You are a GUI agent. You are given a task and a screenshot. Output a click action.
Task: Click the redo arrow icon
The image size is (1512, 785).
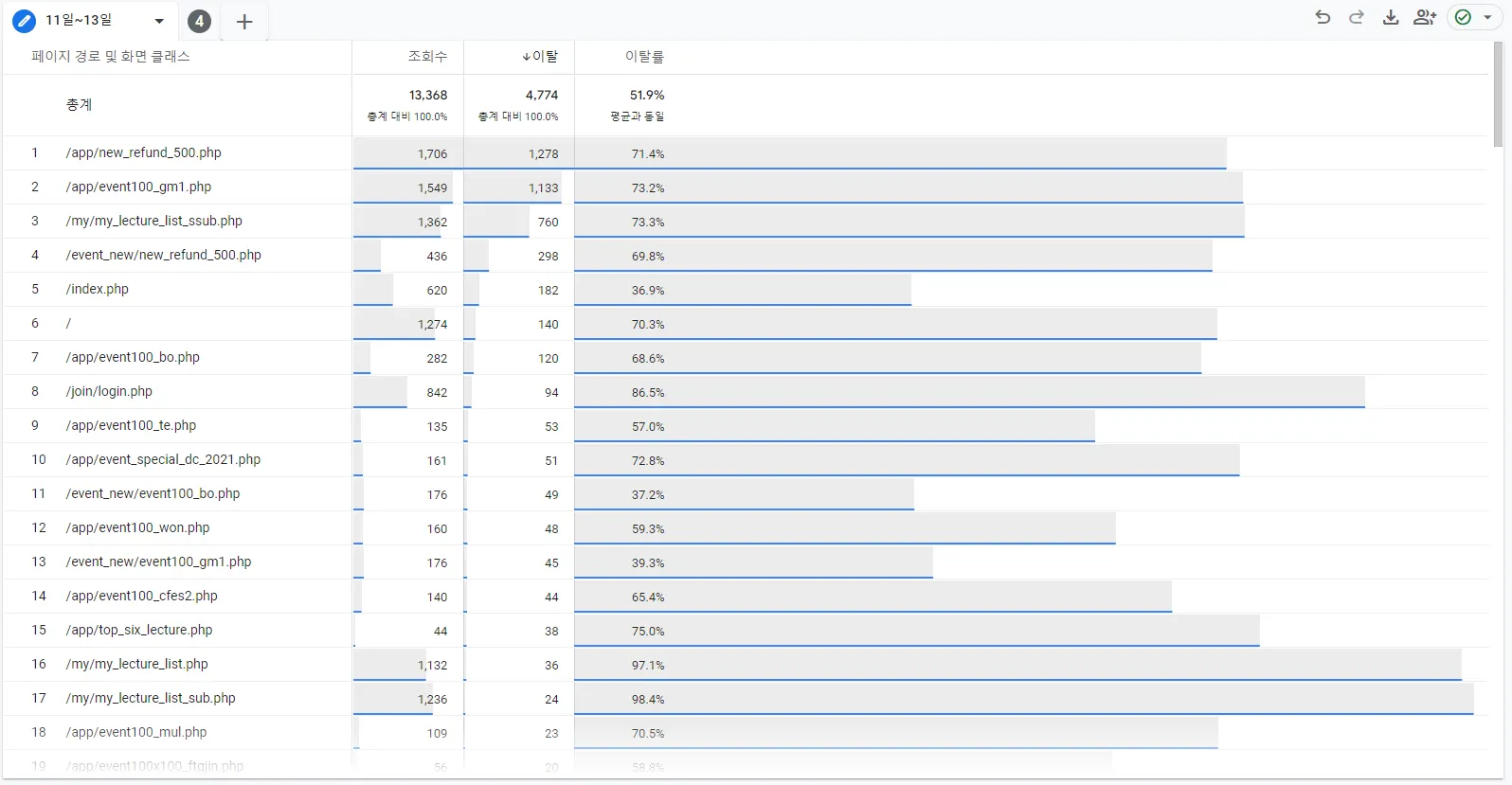pos(1357,17)
